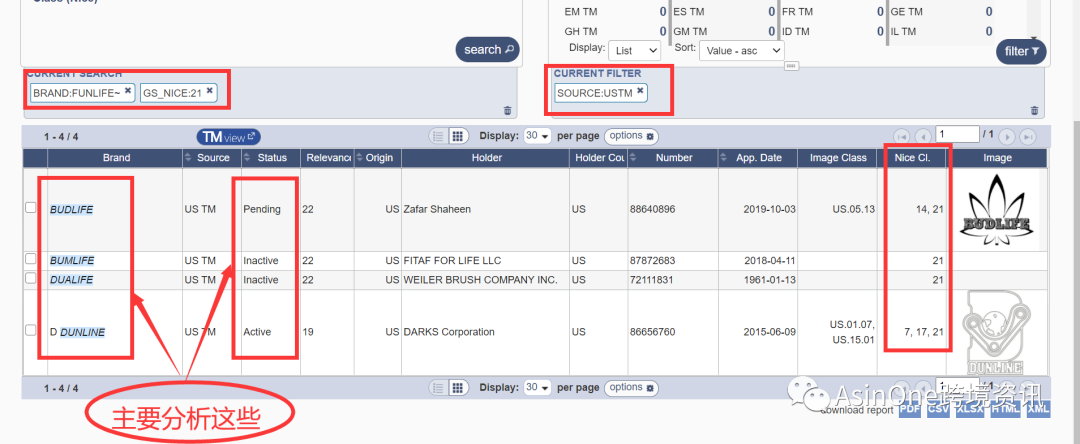Open the DUALIFE brand link
The image size is (1080, 444).
(x=71, y=280)
